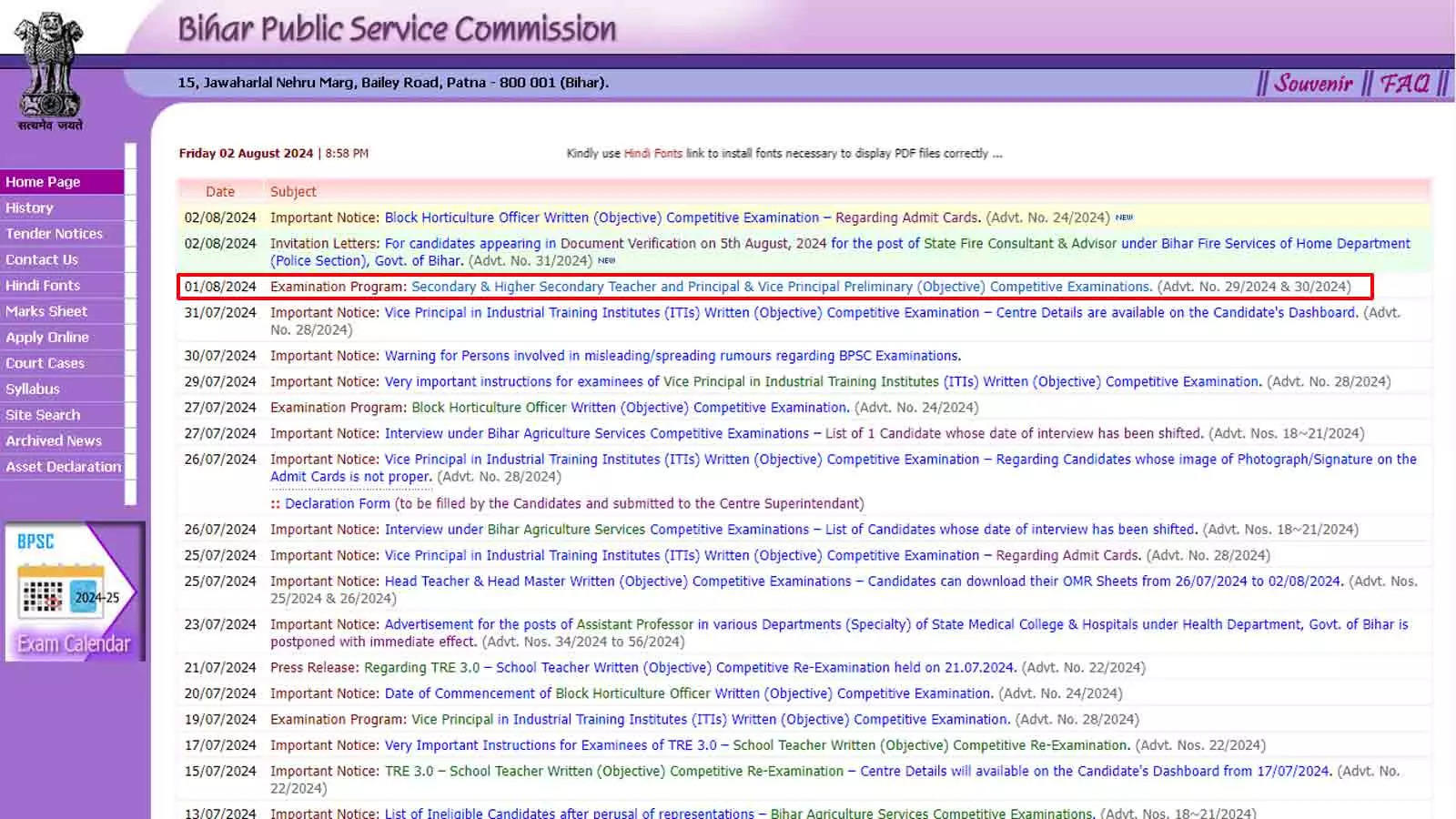Open Marks Sheet in the sidebar

click(x=62, y=311)
